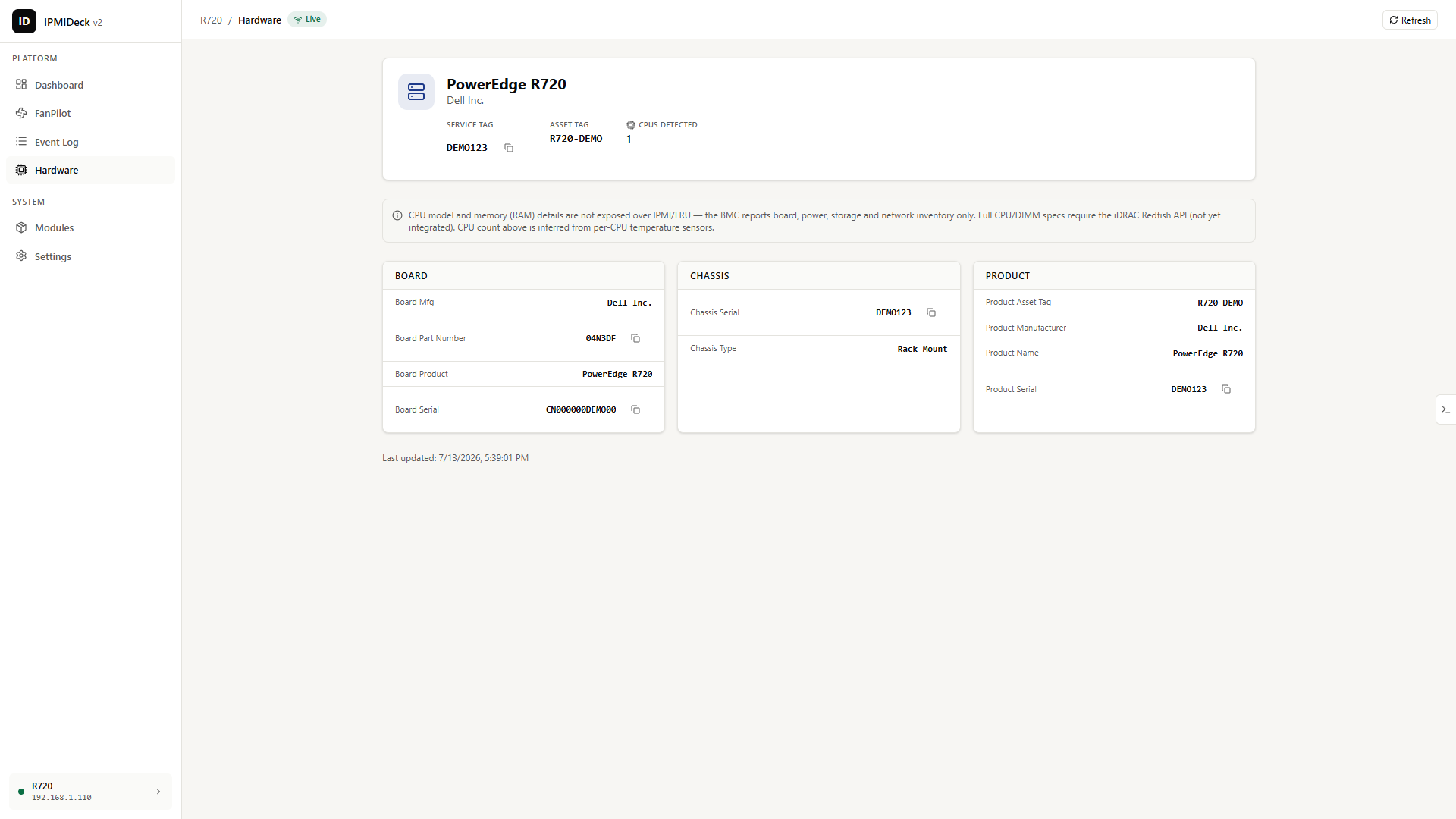Click the Event Log list icon
1456x819 pixels.
21,141
